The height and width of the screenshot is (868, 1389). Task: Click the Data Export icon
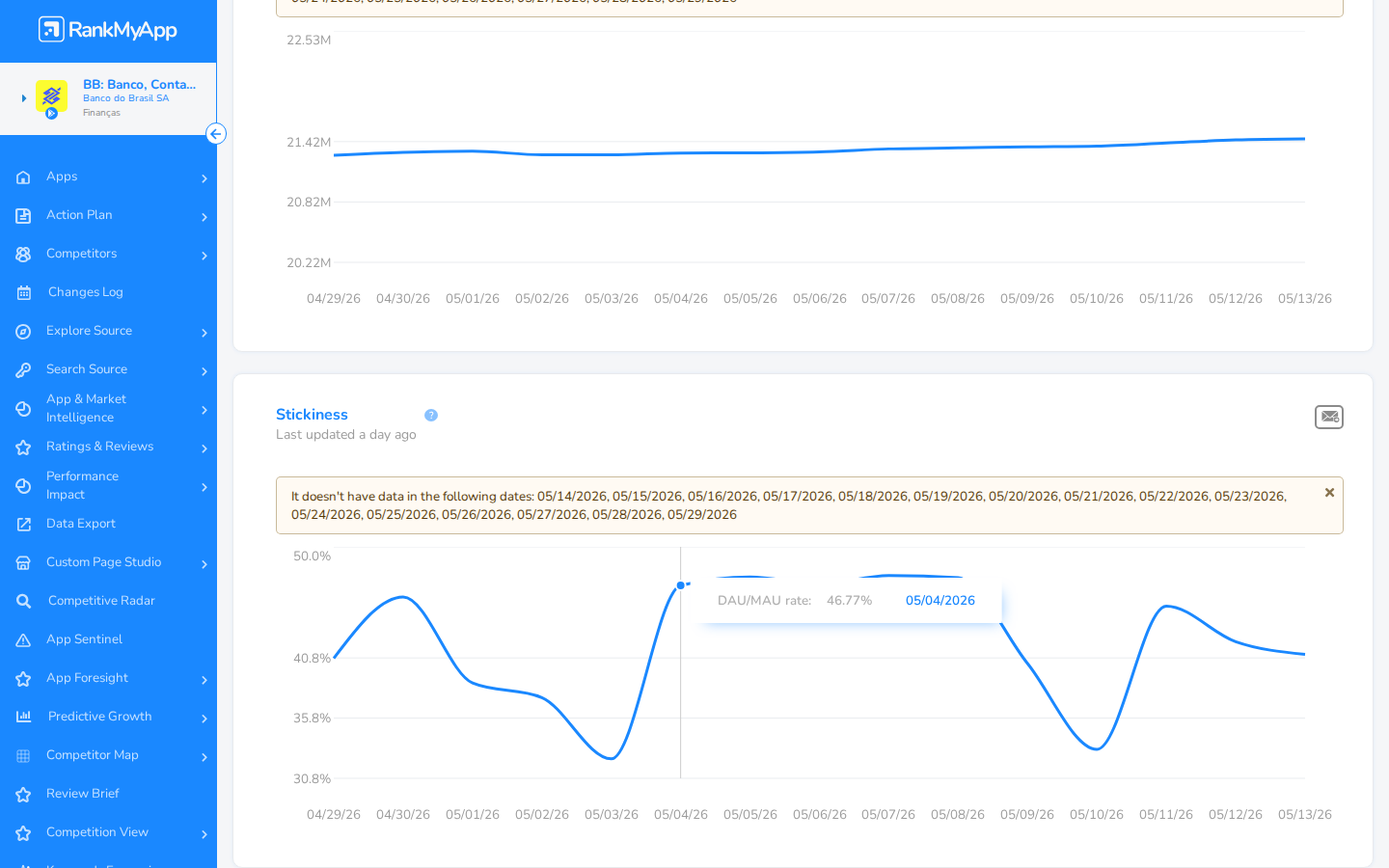coord(23,525)
